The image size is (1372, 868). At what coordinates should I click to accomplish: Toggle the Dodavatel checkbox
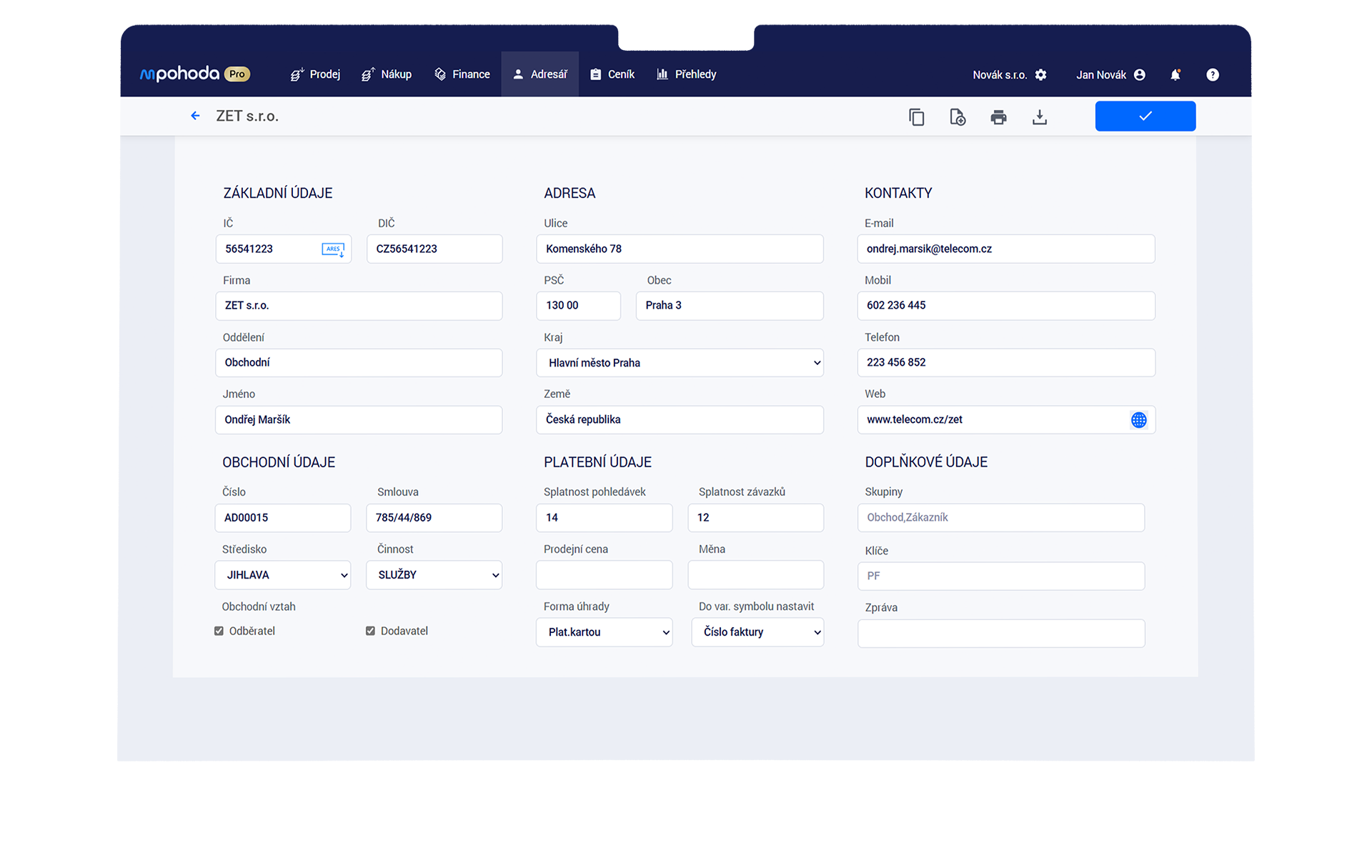point(370,631)
